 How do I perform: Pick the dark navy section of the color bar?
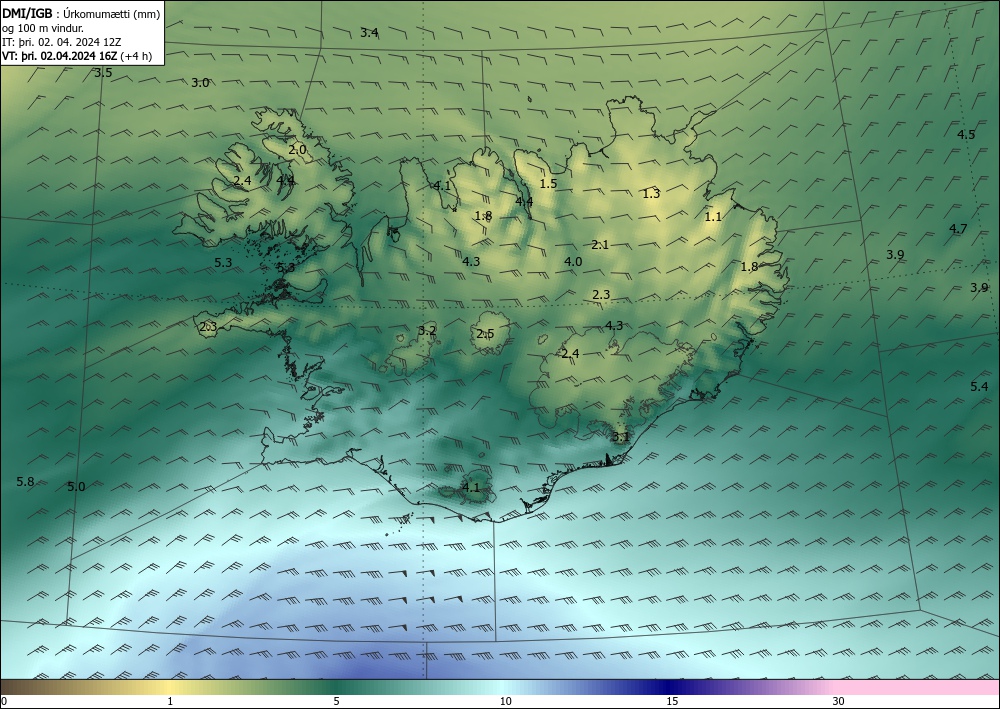pyautogui.click(x=670, y=687)
